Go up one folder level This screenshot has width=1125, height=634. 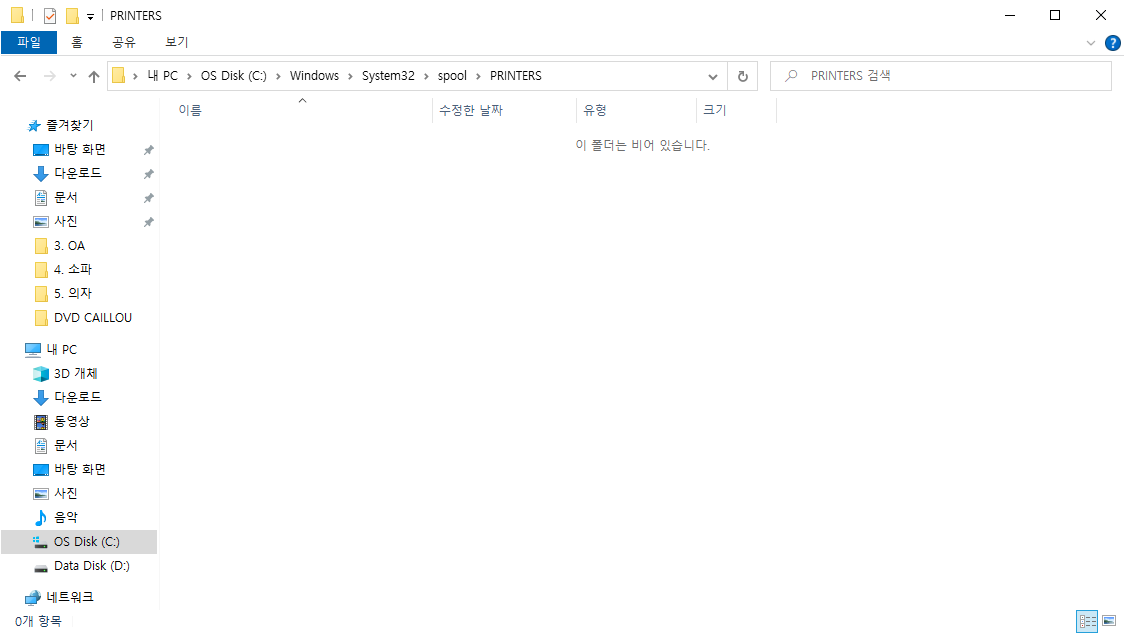click(x=94, y=76)
